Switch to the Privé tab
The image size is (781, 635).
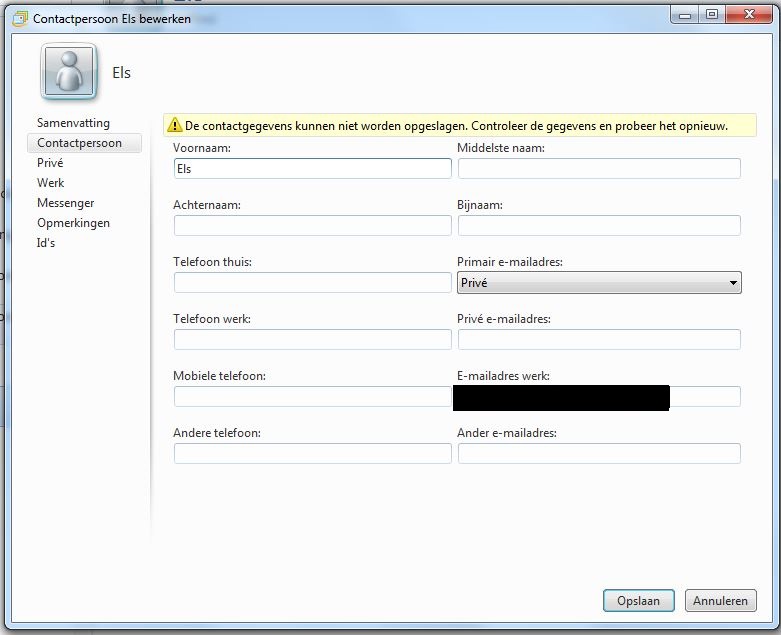[50, 163]
